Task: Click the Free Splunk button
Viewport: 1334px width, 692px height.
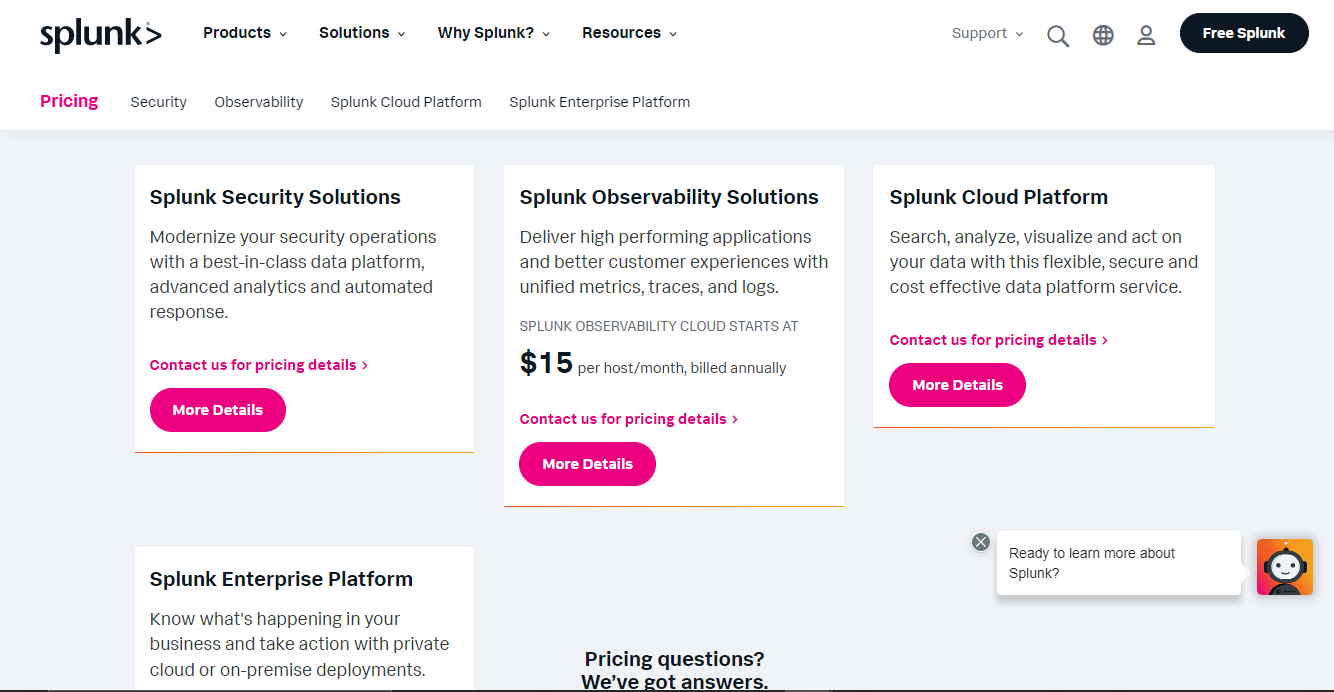Action: pos(1243,33)
